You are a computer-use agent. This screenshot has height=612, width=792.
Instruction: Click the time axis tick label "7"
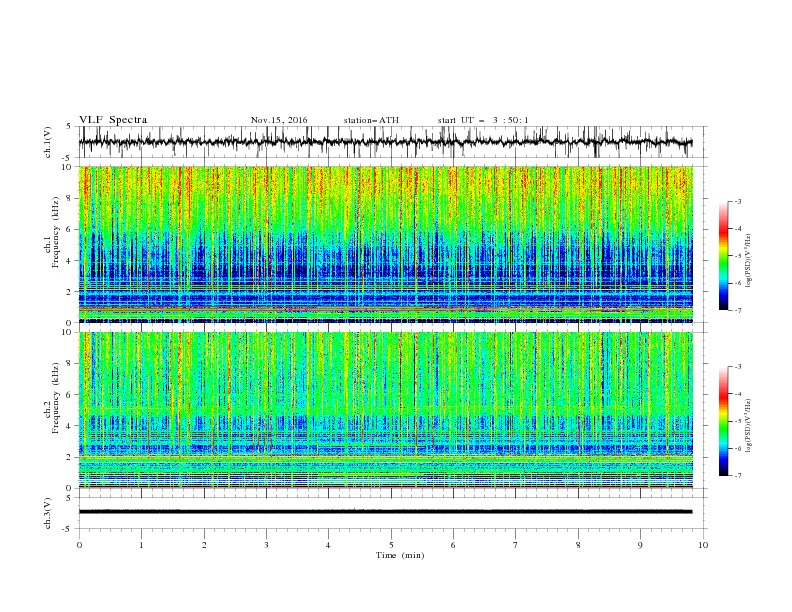point(516,545)
